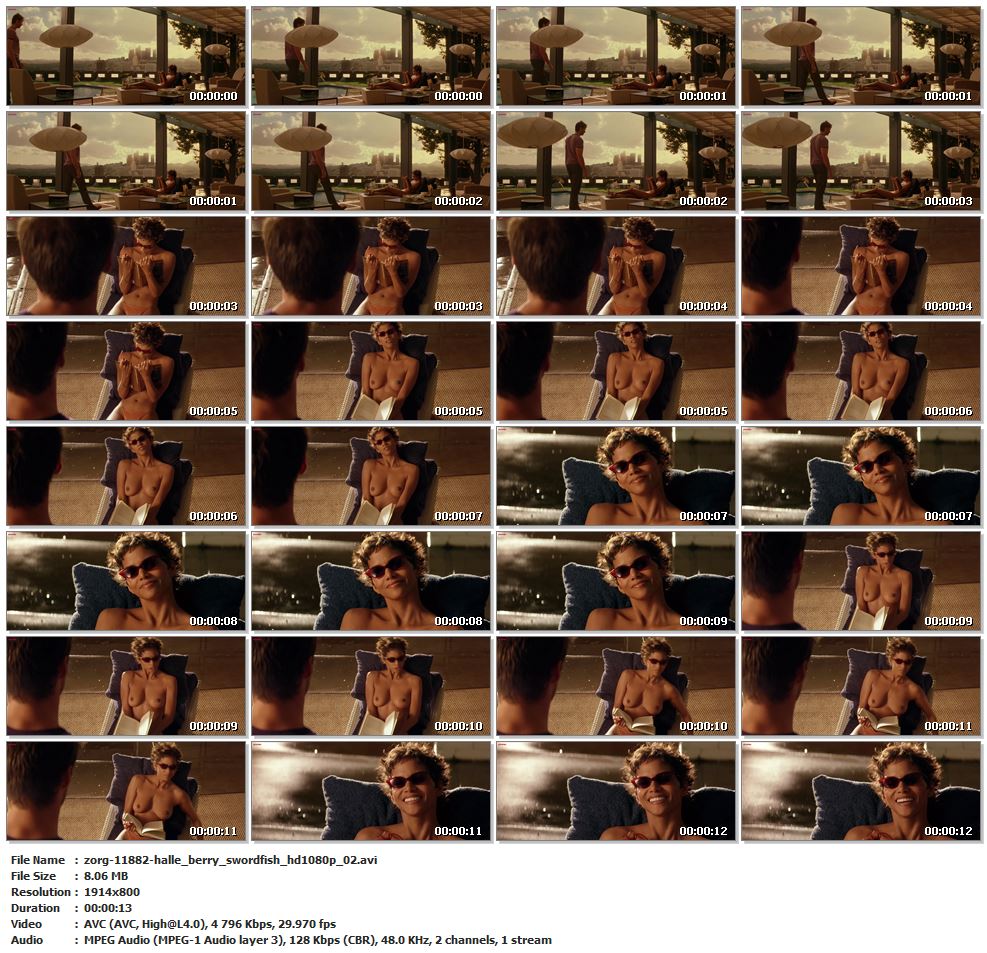Click the 'Resolution' label
The image size is (987, 953).
pos(40,892)
